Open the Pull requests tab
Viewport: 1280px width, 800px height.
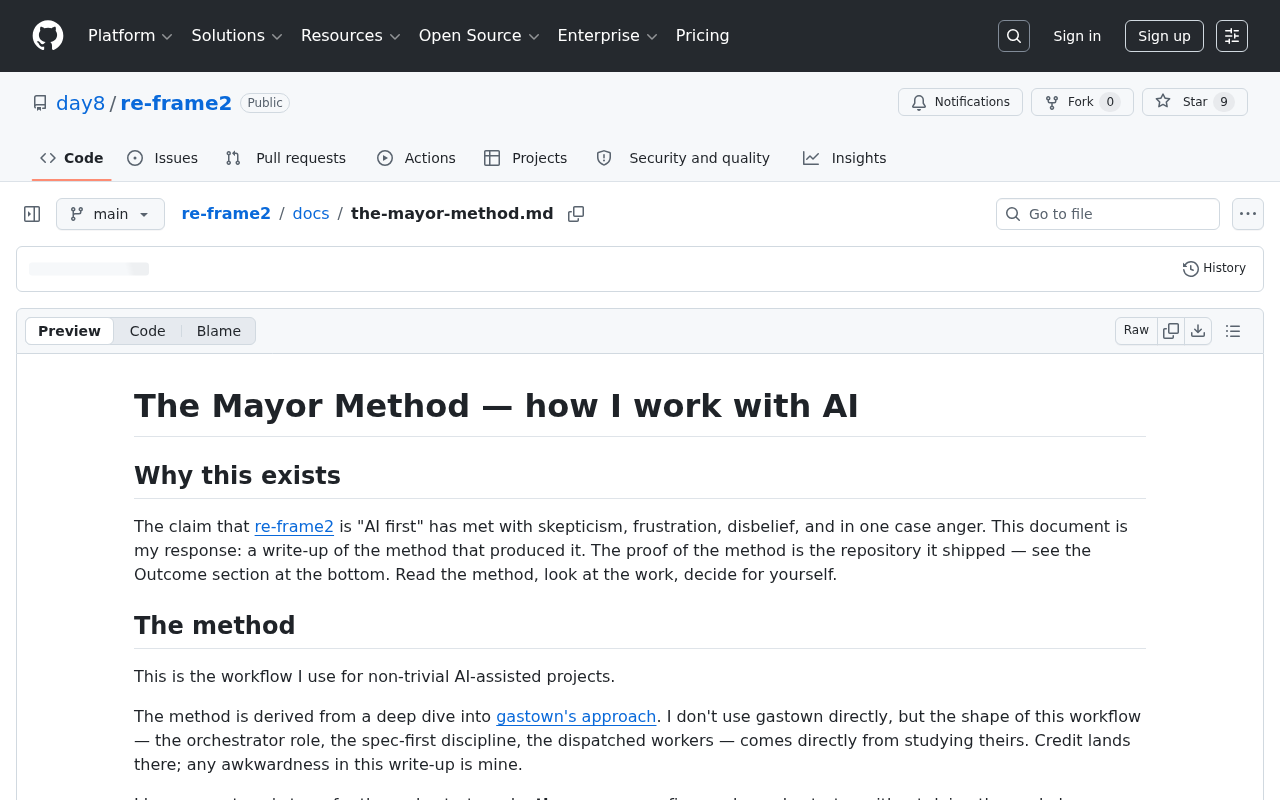click(x=286, y=158)
